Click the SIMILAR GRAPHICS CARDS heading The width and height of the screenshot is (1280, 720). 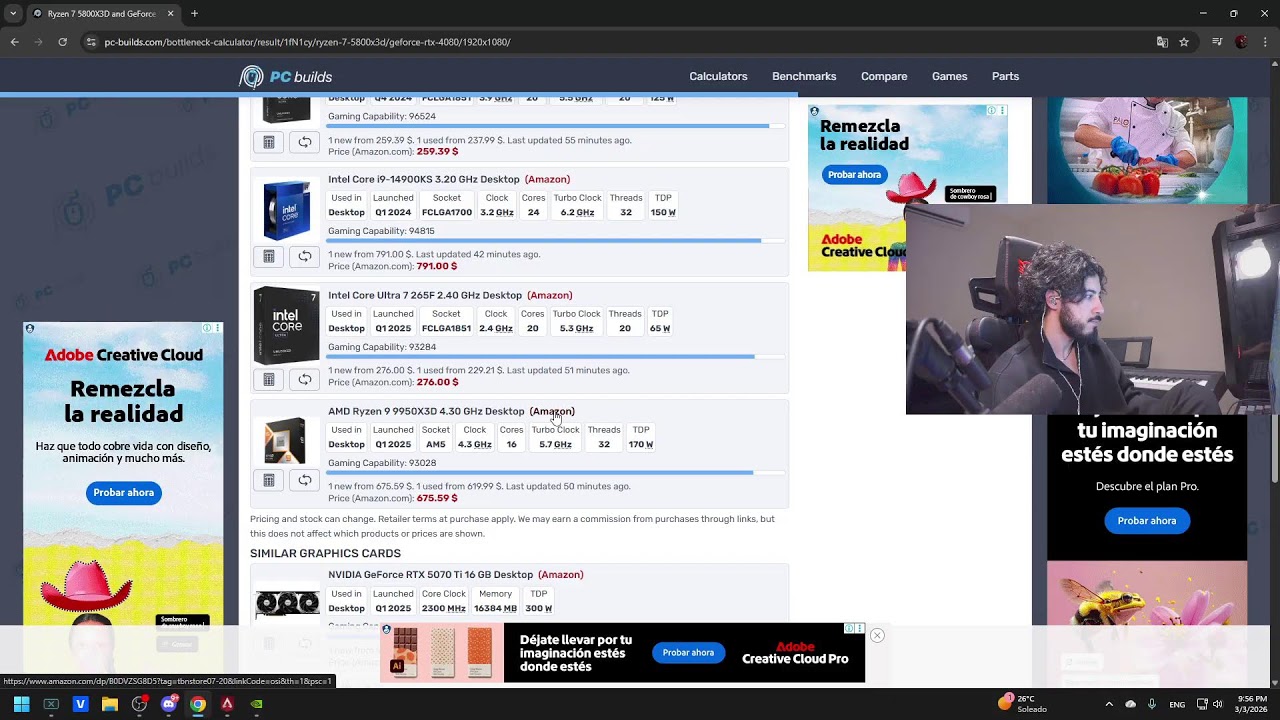click(x=325, y=554)
